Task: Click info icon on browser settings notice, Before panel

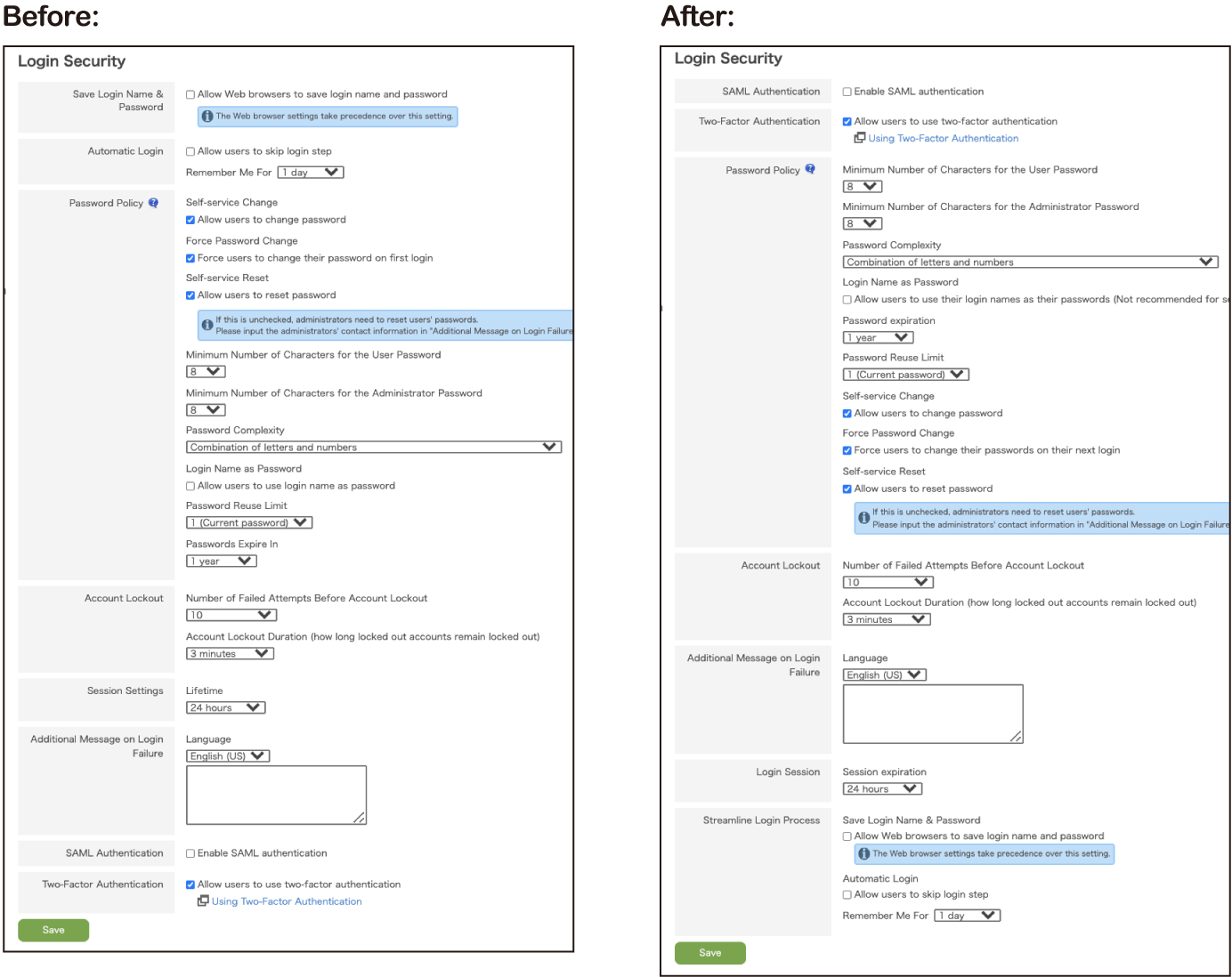Action: (x=207, y=117)
